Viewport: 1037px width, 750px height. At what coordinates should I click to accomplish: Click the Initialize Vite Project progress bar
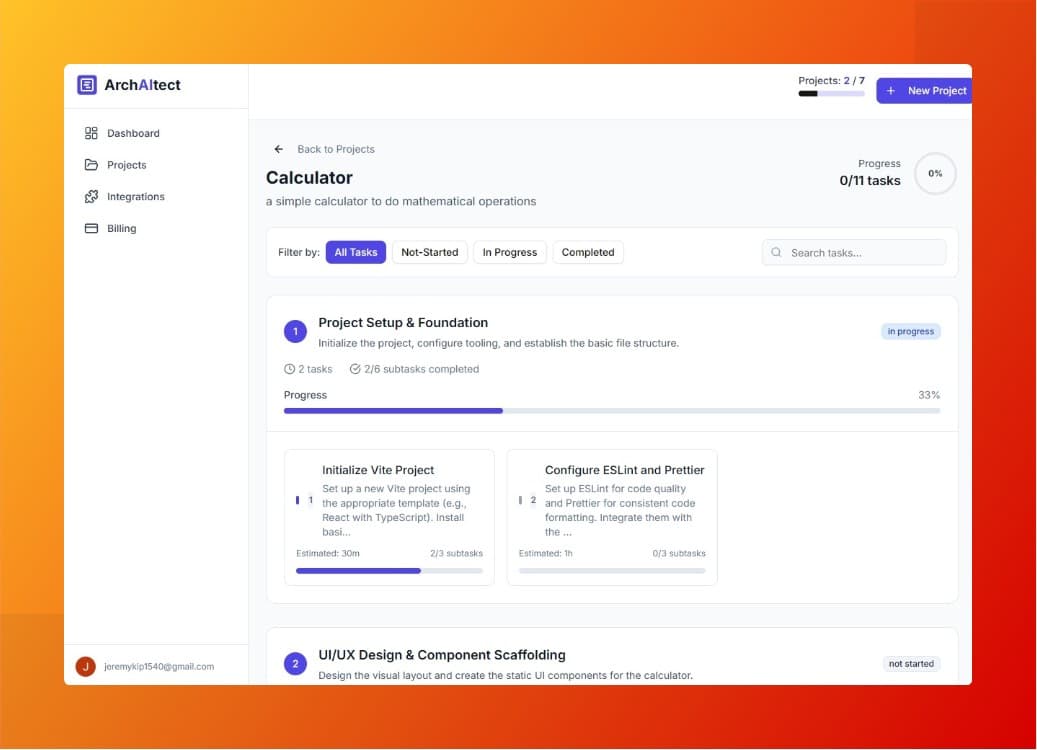pos(390,571)
